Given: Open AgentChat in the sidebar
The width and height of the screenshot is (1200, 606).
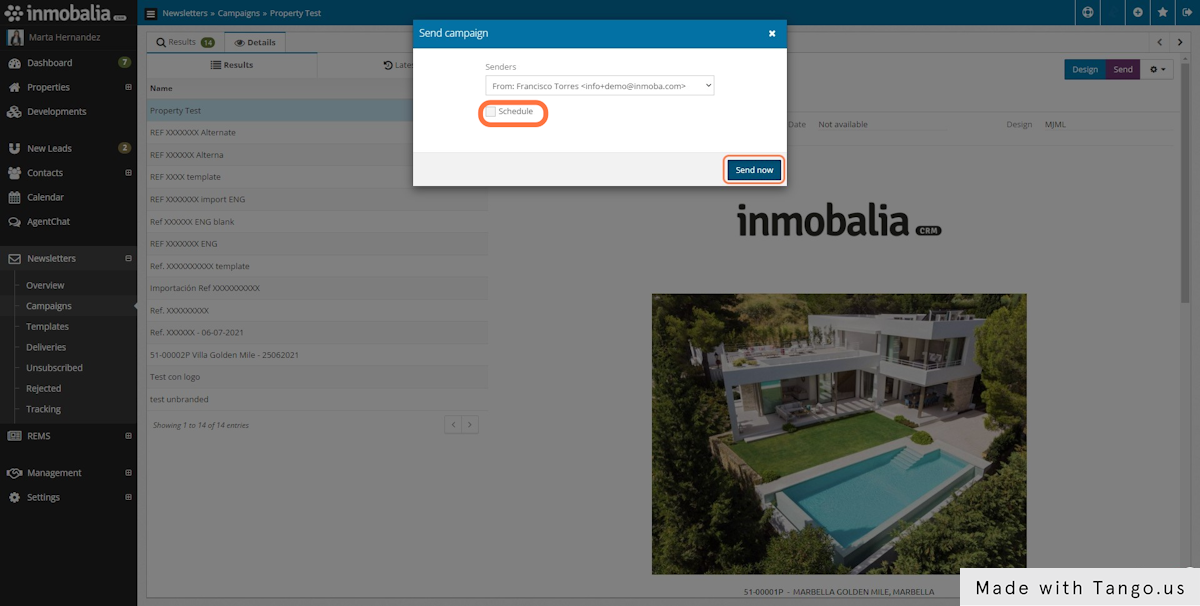Looking at the screenshot, I should (48, 222).
